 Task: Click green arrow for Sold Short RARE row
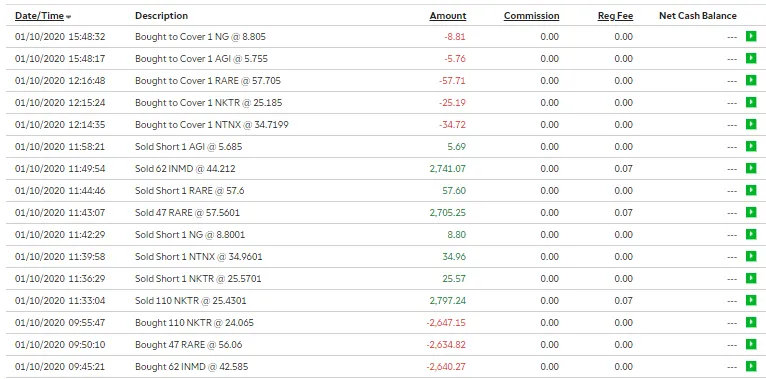tap(751, 190)
